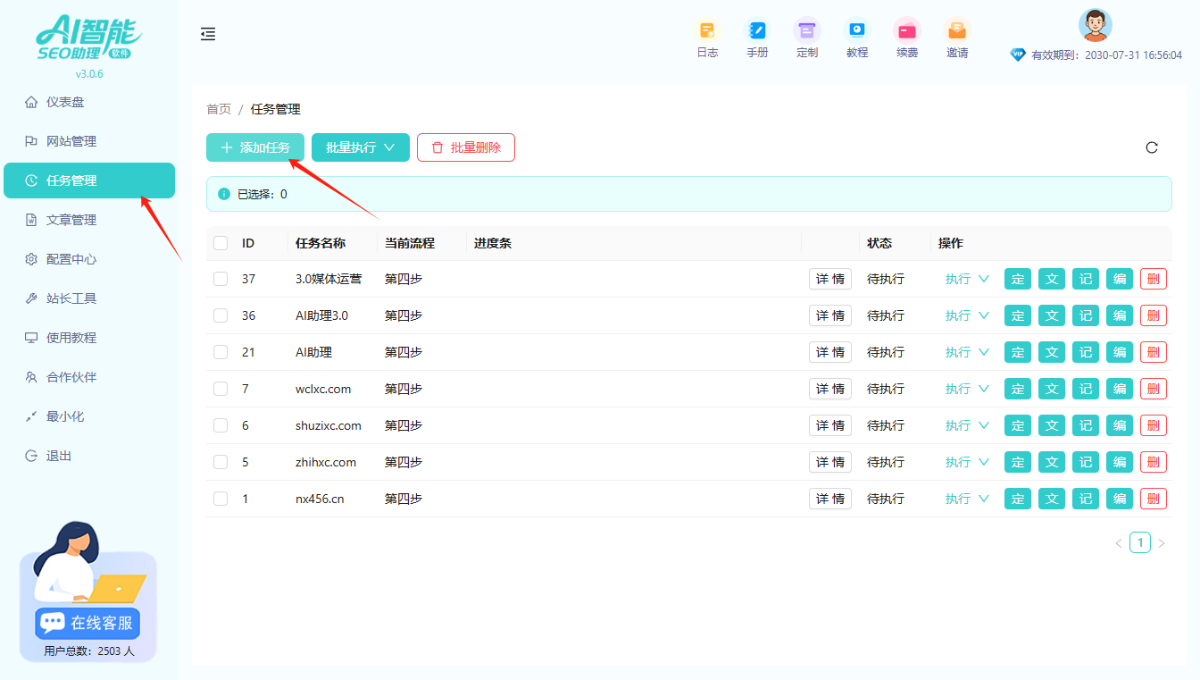Check the box for task ID 5
1200x680 pixels.
[x=220, y=462]
